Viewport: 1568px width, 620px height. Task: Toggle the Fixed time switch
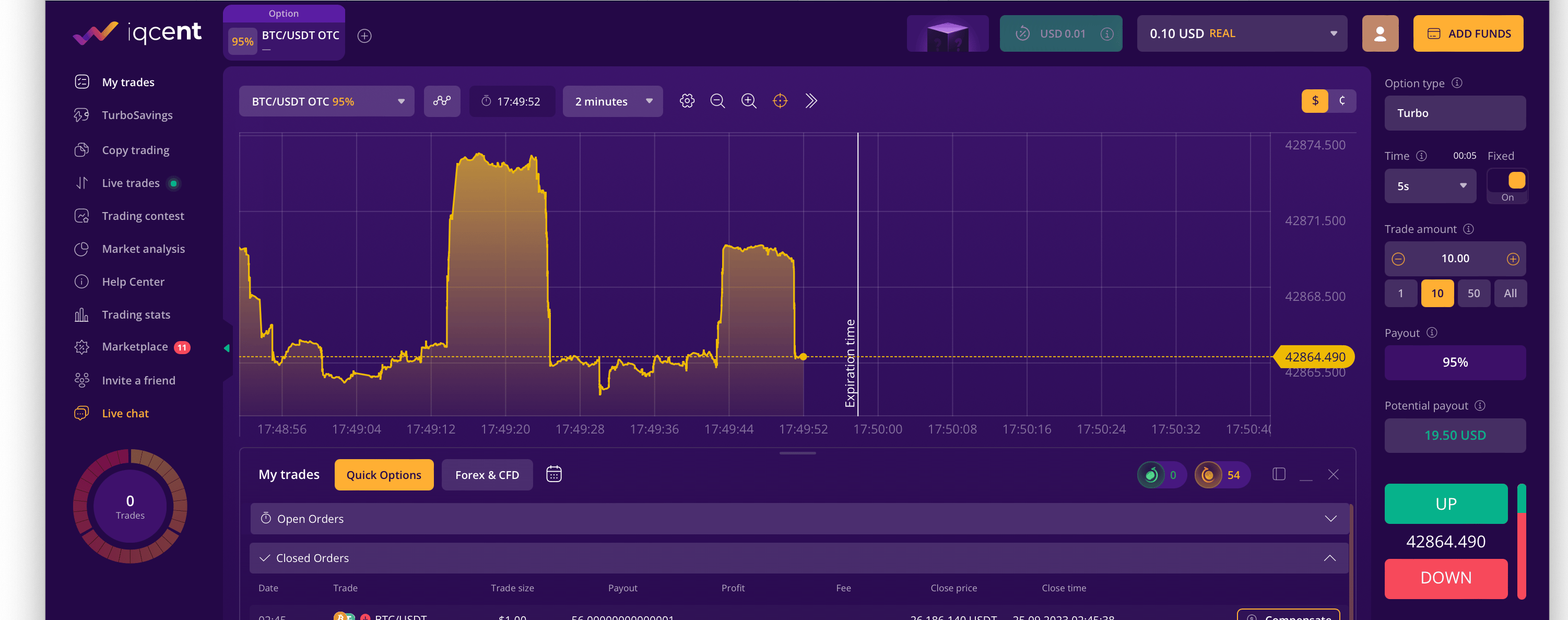[1507, 181]
